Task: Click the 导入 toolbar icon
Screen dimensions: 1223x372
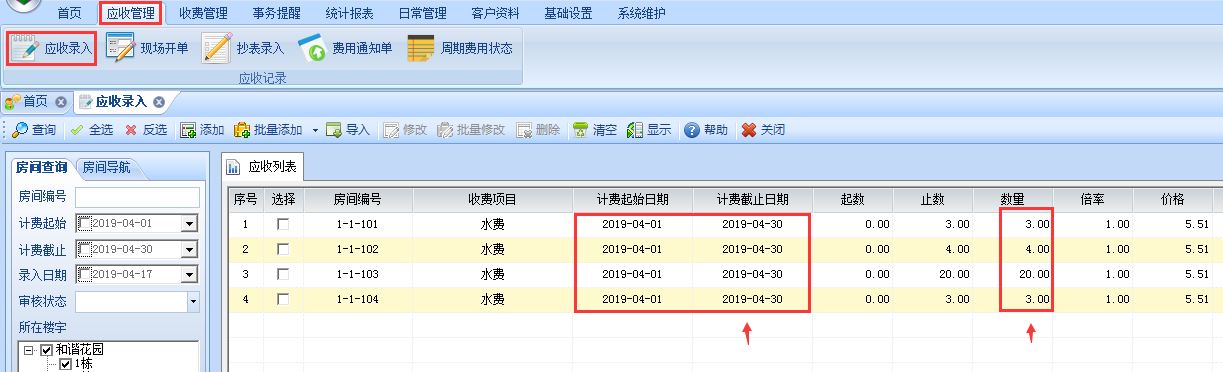Action: click(334, 130)
